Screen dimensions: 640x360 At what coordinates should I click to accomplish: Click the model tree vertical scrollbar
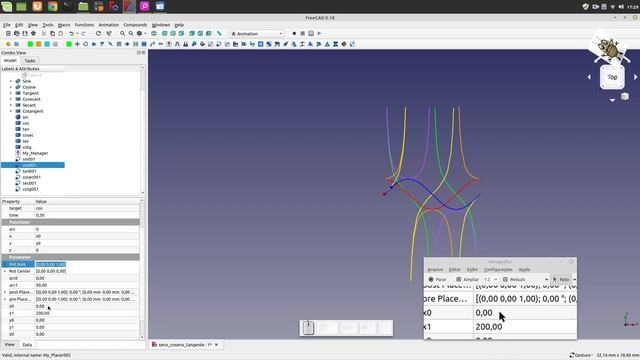[142, 130]
